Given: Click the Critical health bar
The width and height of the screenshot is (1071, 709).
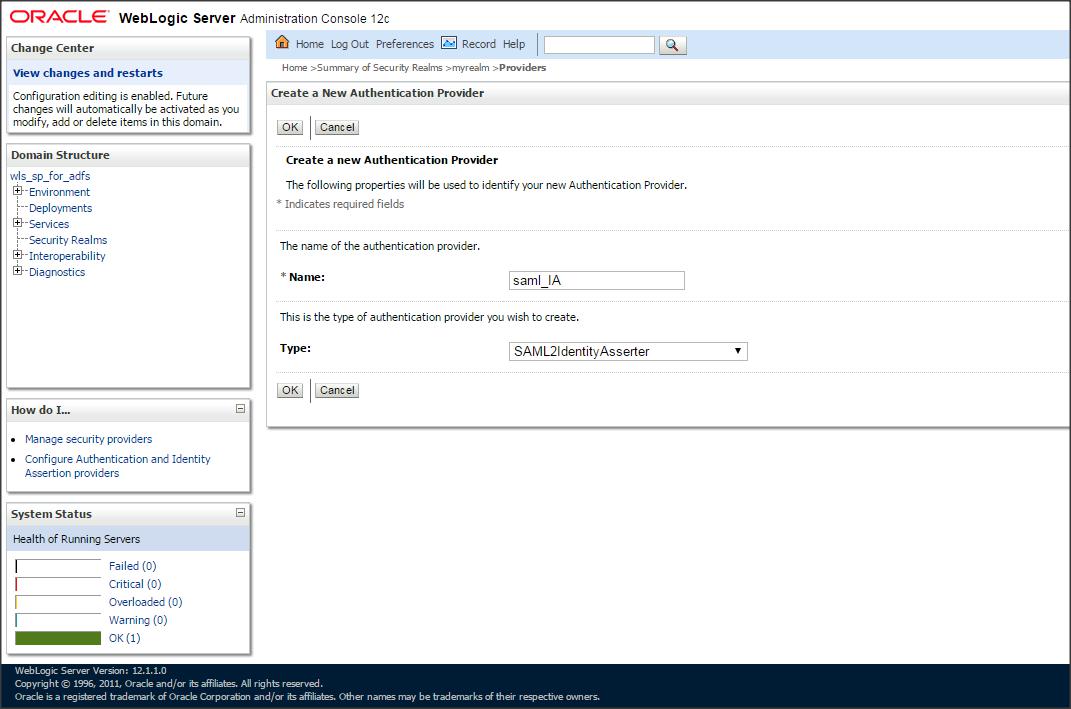Looking at the screenshot, I should 58,584.
